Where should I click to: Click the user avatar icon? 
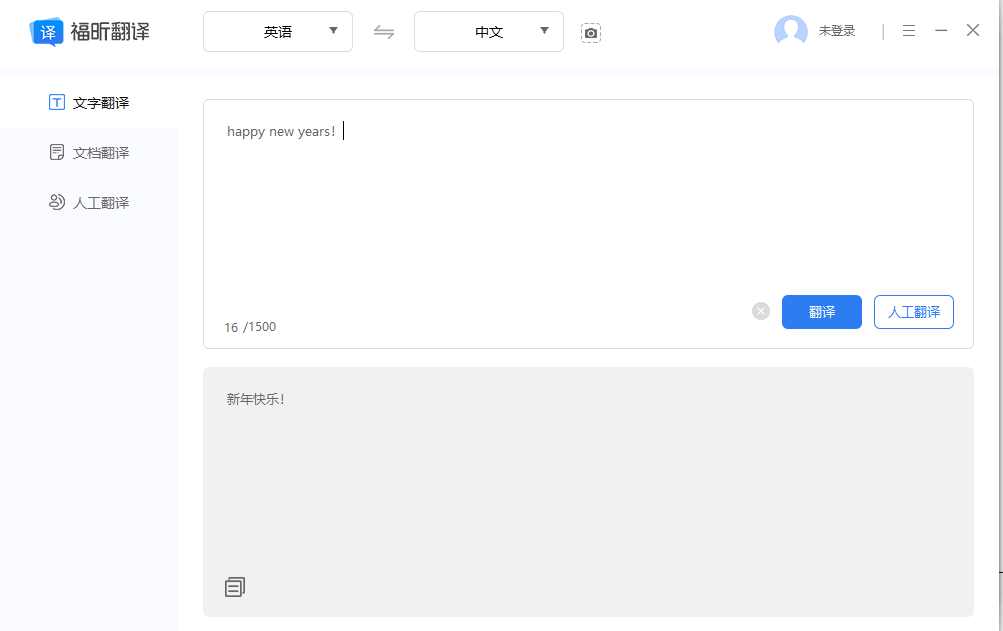tap(790, 31)
